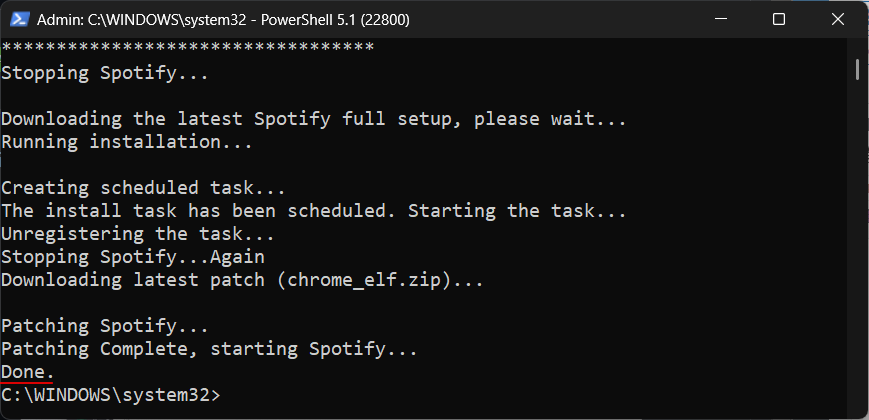Click the "Downloading the latest Spotify full setup" line
This screenshot has width=869, height=420.
point(313,119)
